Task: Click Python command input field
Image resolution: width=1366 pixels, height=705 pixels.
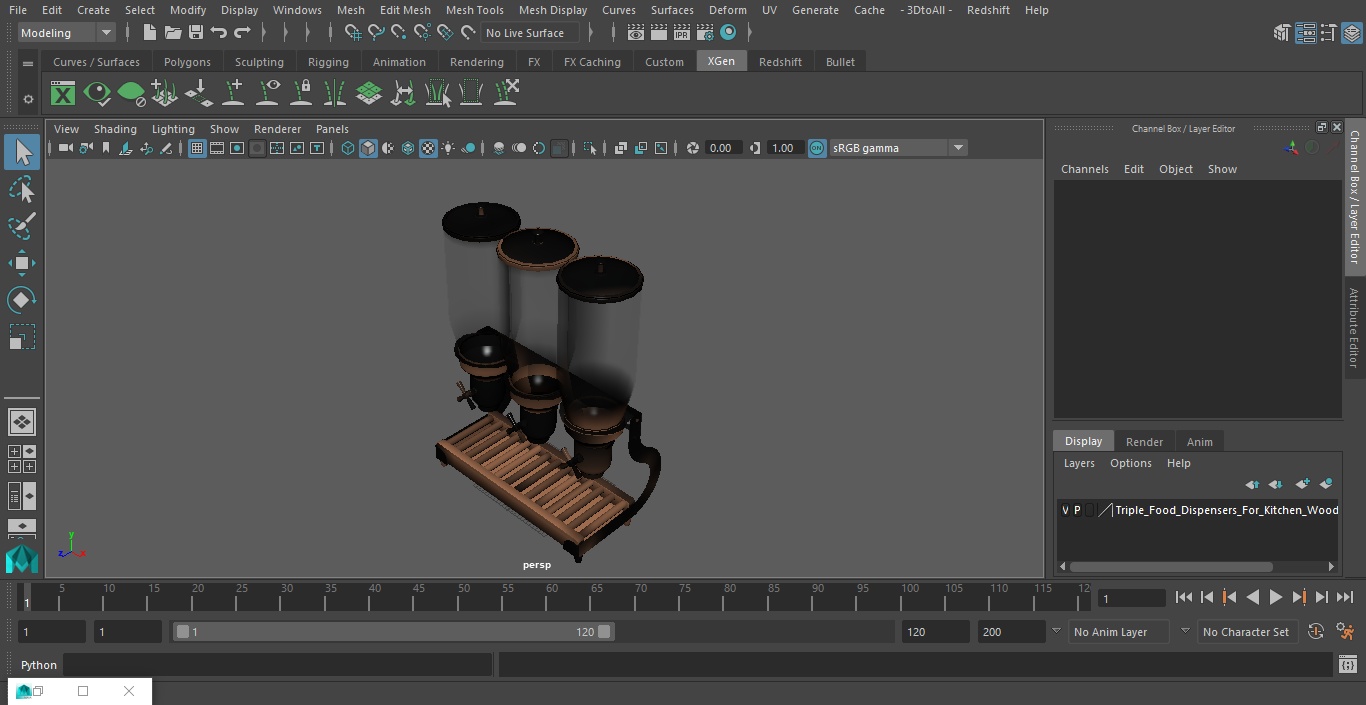Action: point(277,665)
